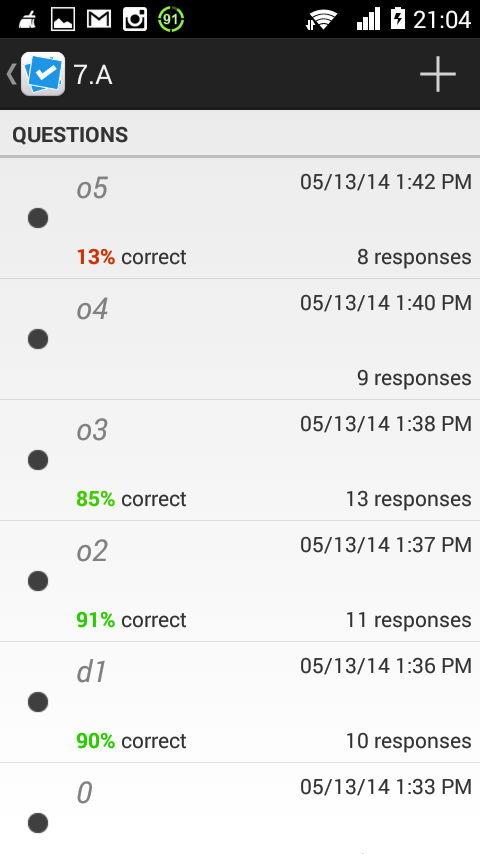Viewport: 480px width, 854px height.
Task: Tap the Plickers app logo icon
Action: coord(43,74)
